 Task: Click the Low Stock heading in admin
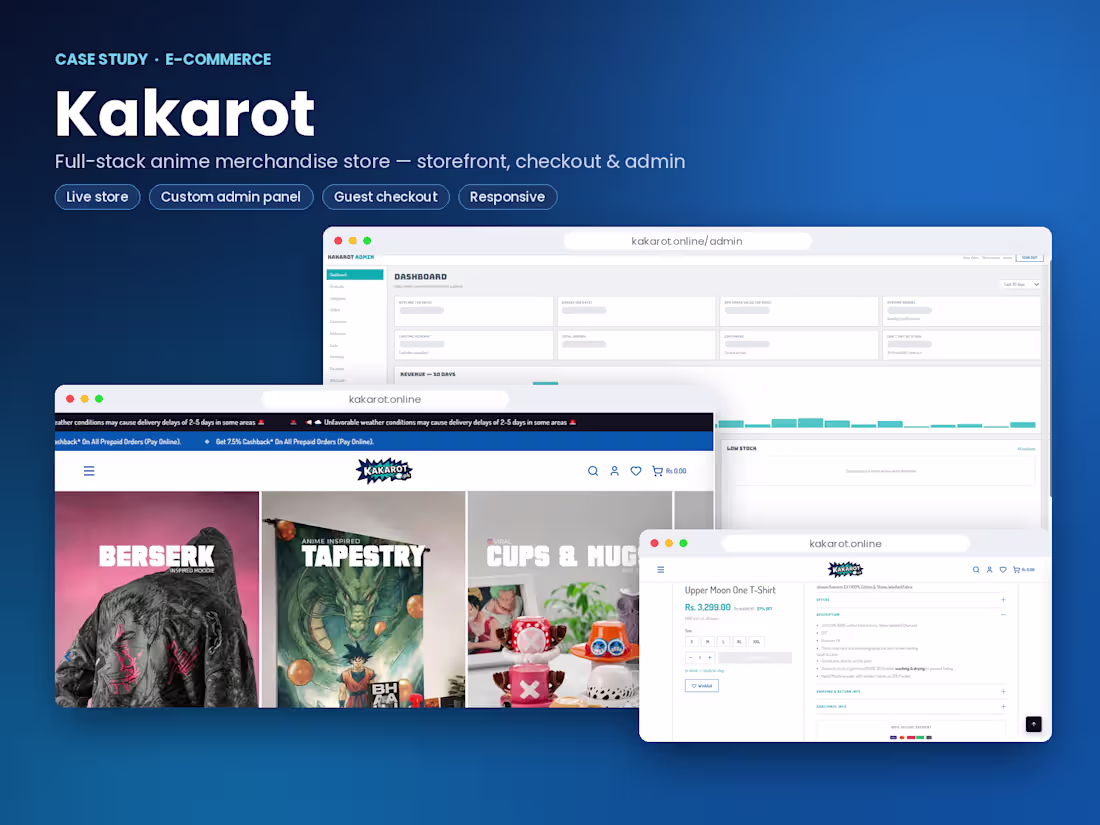tap(742, 448)
